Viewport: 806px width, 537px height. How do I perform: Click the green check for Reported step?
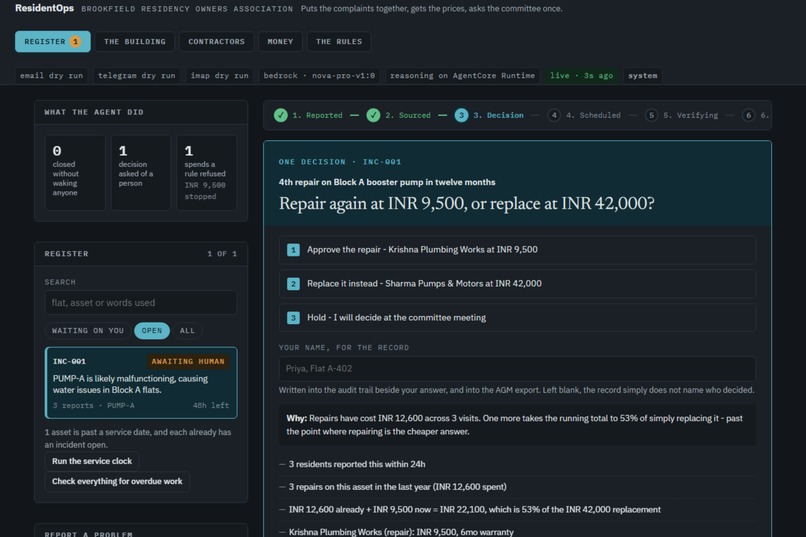pyautogui.click(x=281, y=115)
